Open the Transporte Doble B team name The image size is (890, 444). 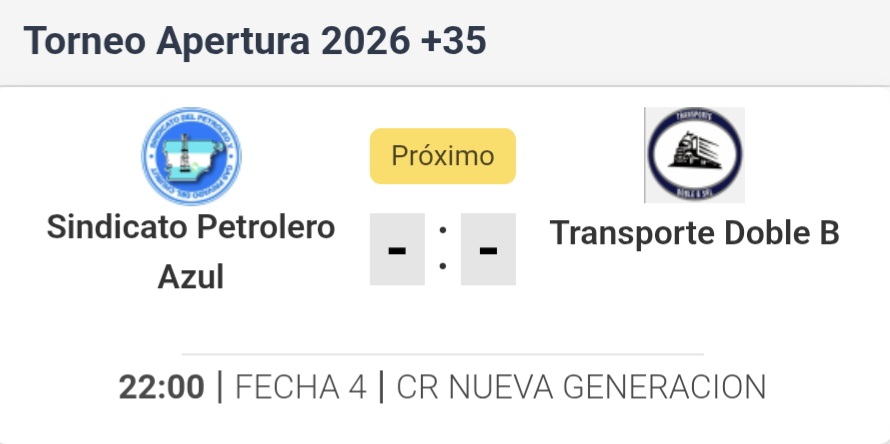tap(694, 232)
